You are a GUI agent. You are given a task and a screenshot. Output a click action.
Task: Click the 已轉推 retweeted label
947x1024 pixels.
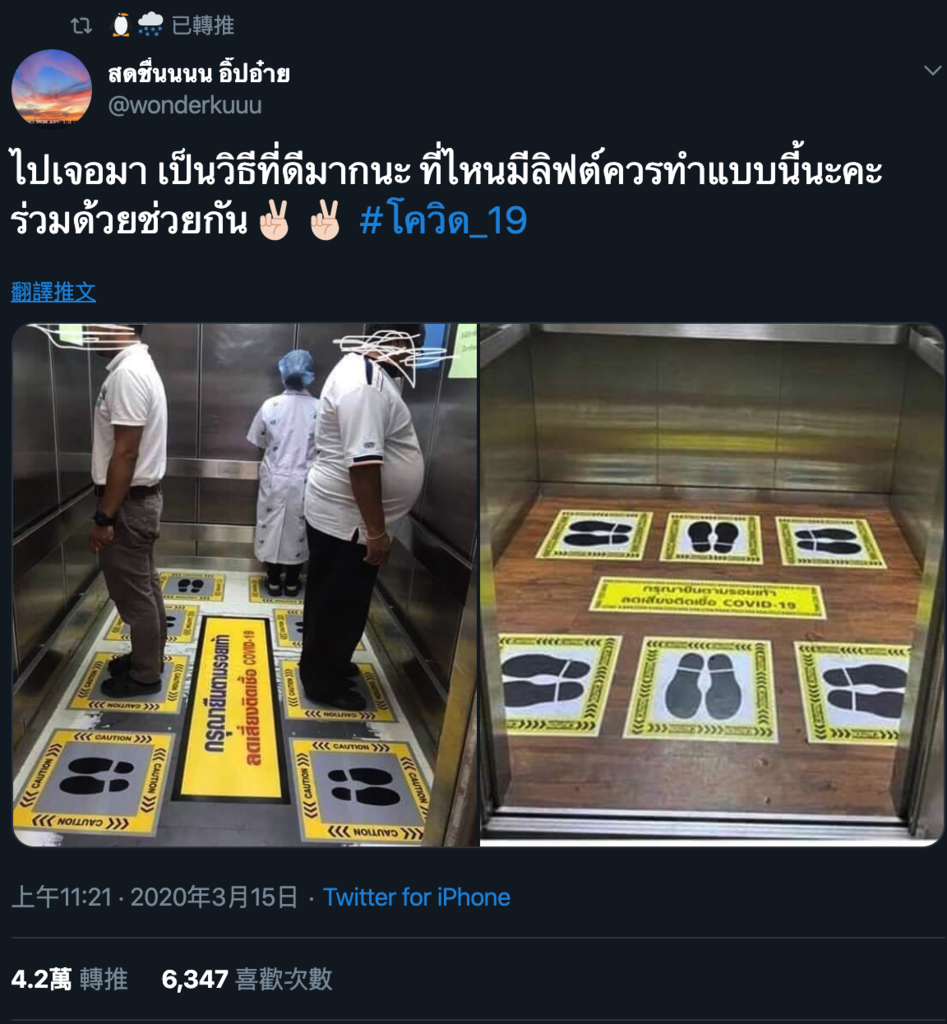[x=202, y=25]
